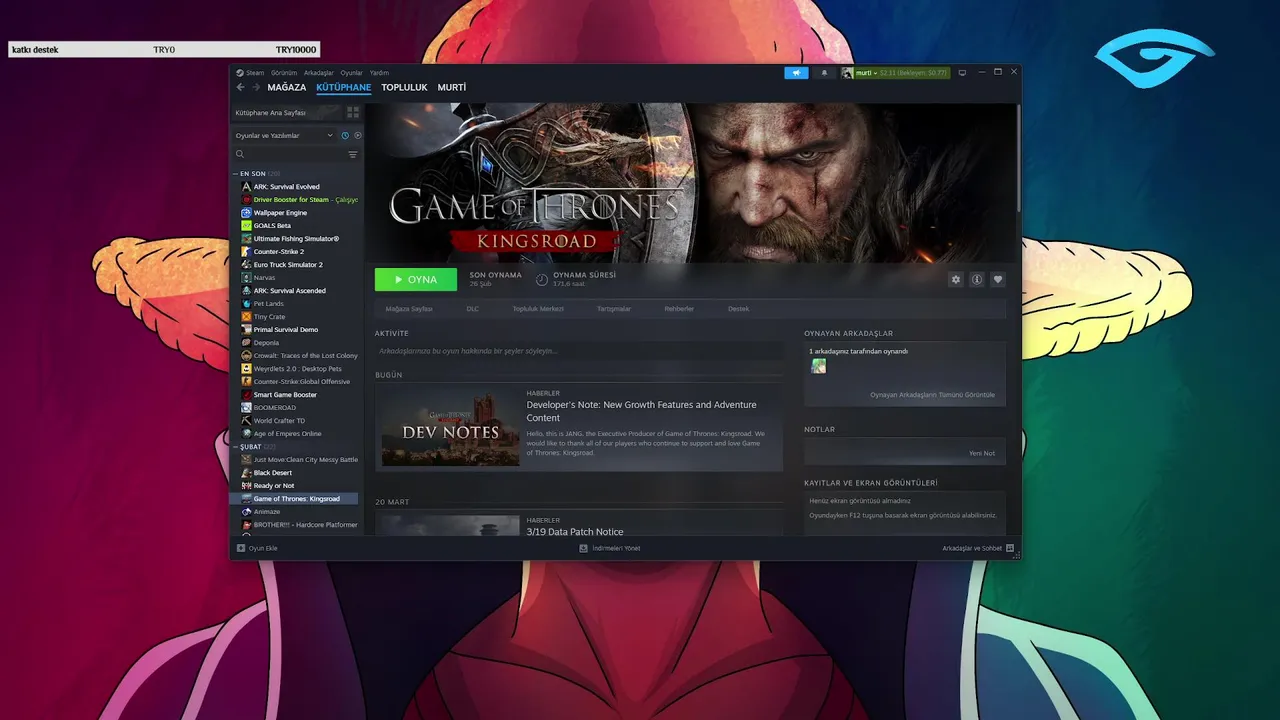
Task: Click Oynayan Arkadaşların Tümünü Görüntüle link
Action: click(x=932, y=395)
